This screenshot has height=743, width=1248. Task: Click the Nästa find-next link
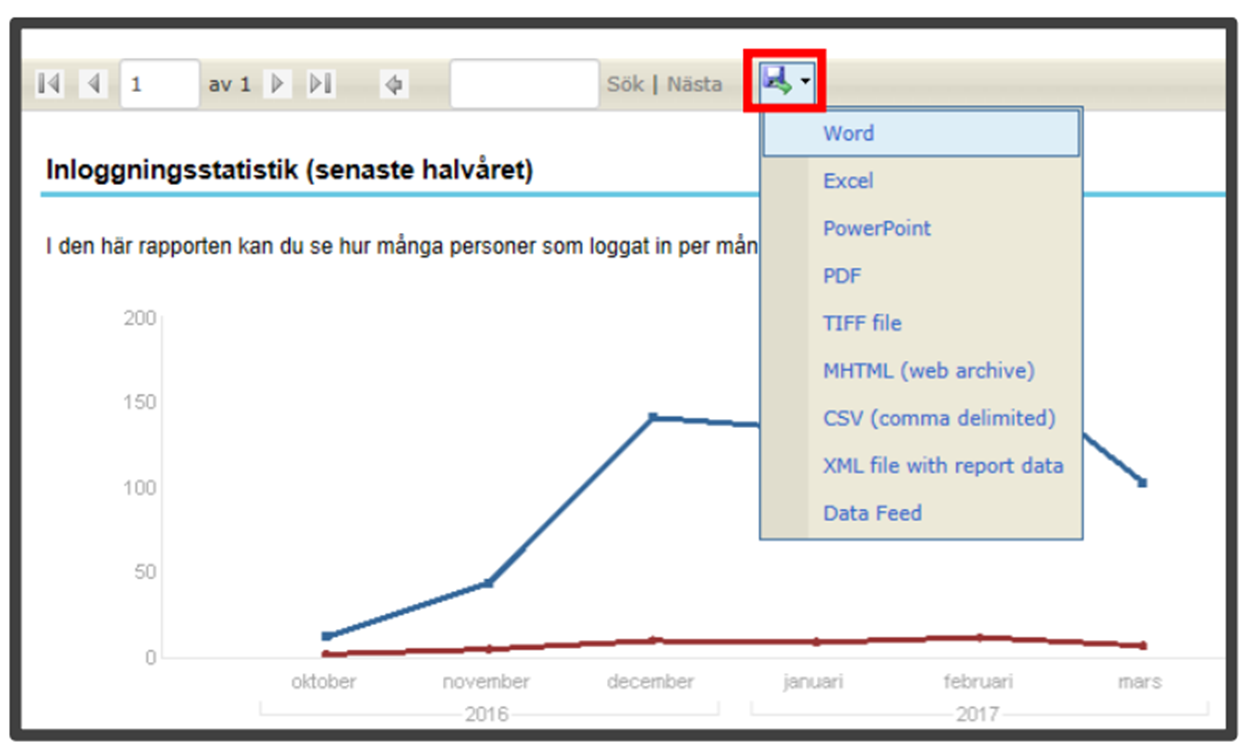click(x=694, y=84)
